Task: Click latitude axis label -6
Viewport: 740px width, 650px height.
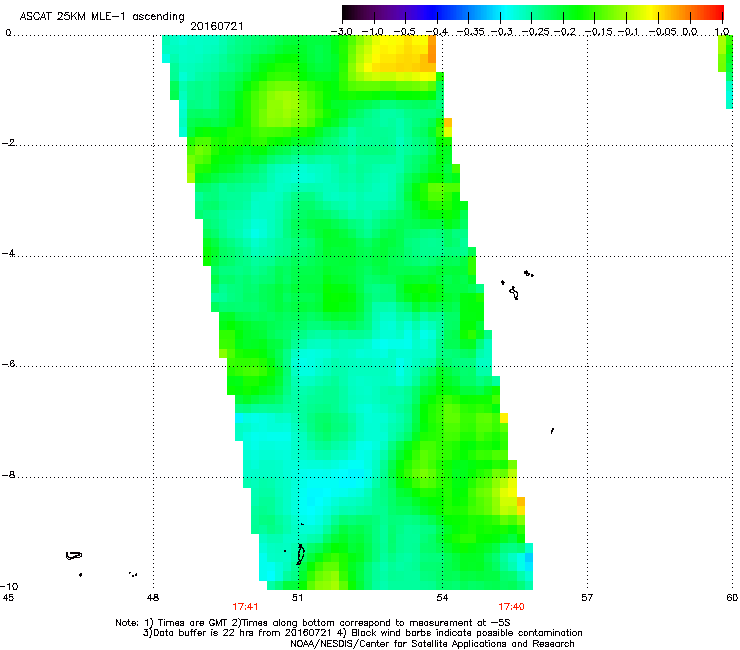Action: pyautogui.click(x=9, y=364)
